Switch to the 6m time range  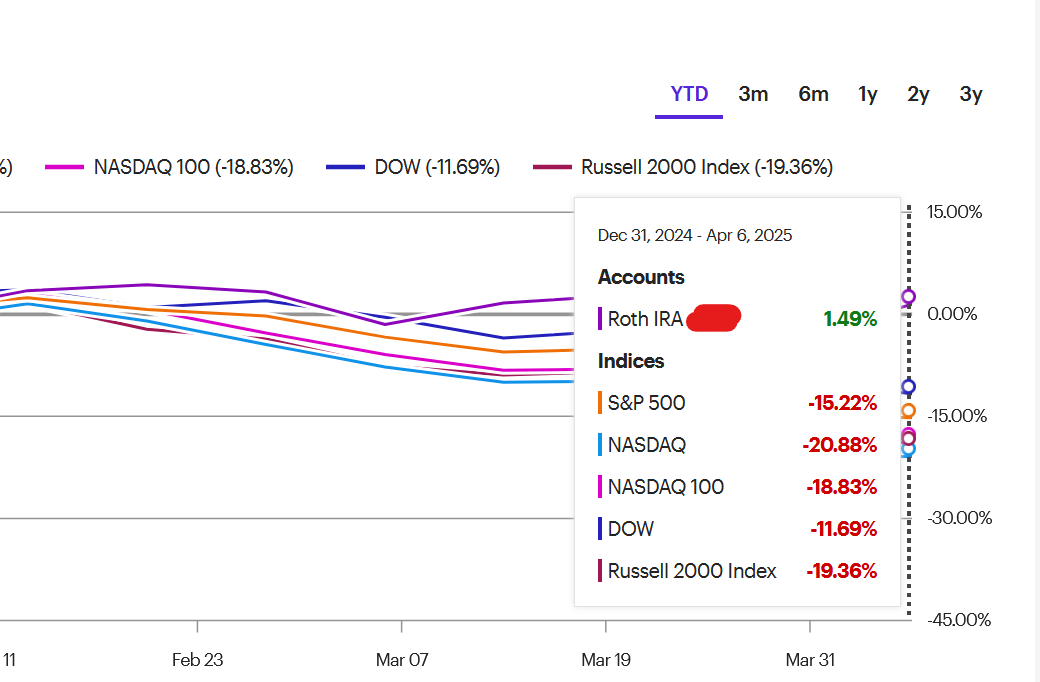click(x=813, y=94)
